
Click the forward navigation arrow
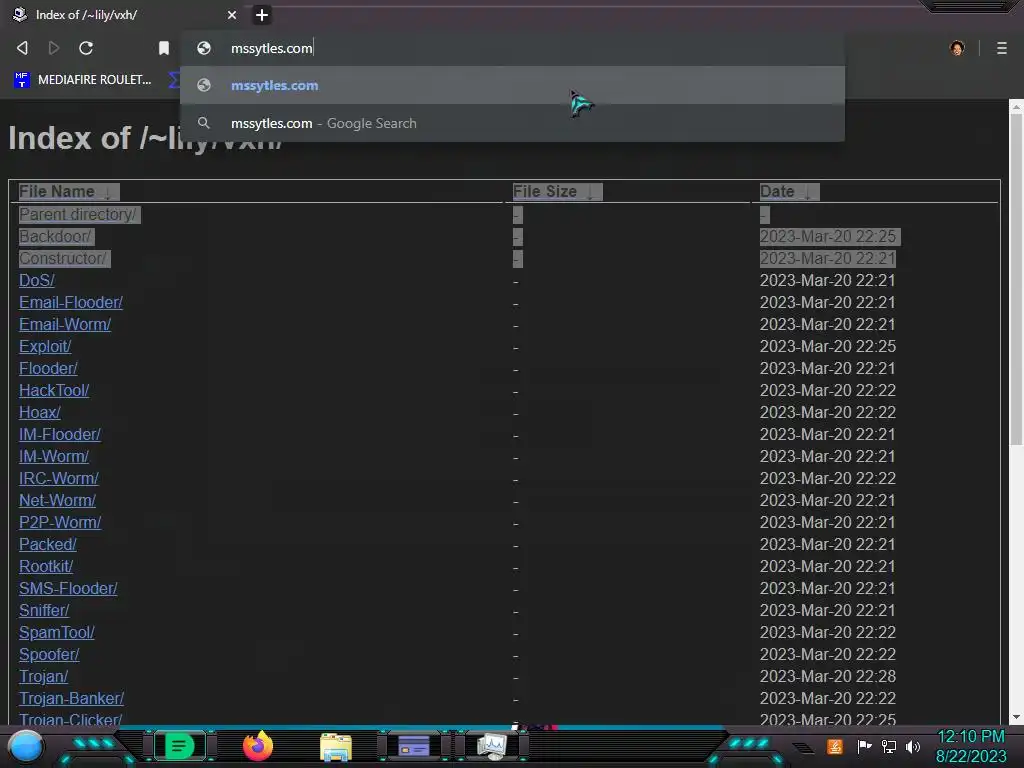click(x=54, y=48)
